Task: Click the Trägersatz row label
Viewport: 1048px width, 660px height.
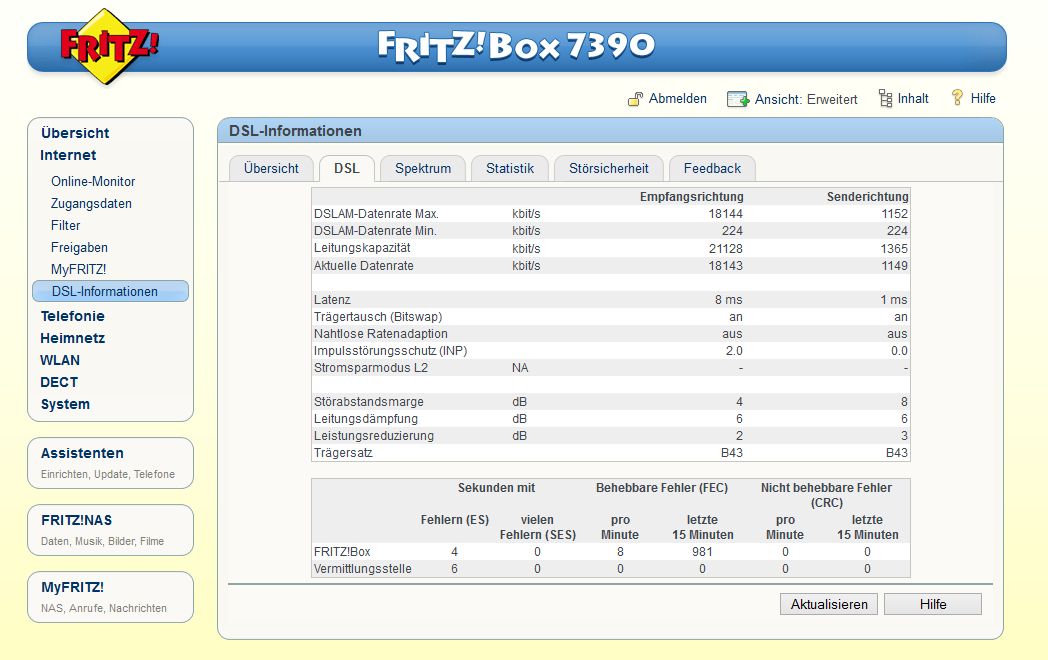Action: [343, 453]
